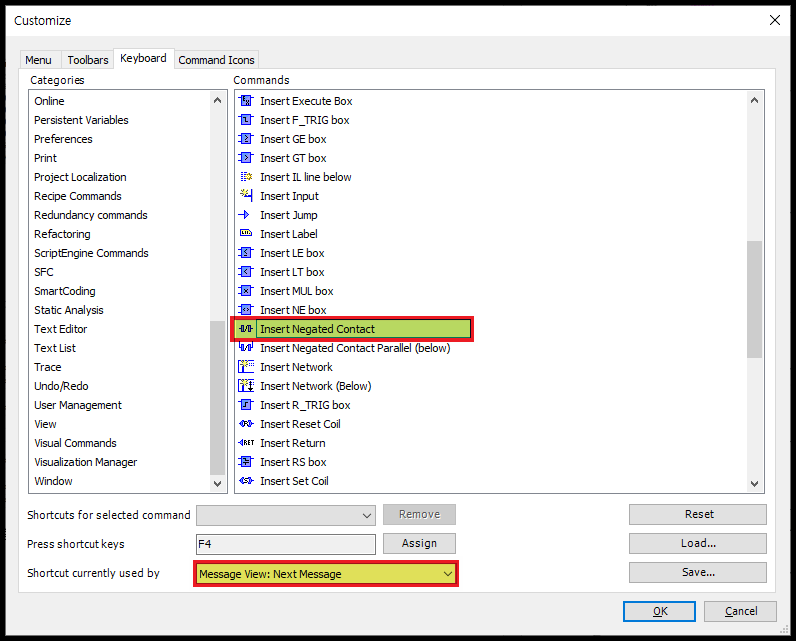Screen dimensions: 796x641
Task: Click the Press shortcut keys field
Action: (x=286, y=544)
